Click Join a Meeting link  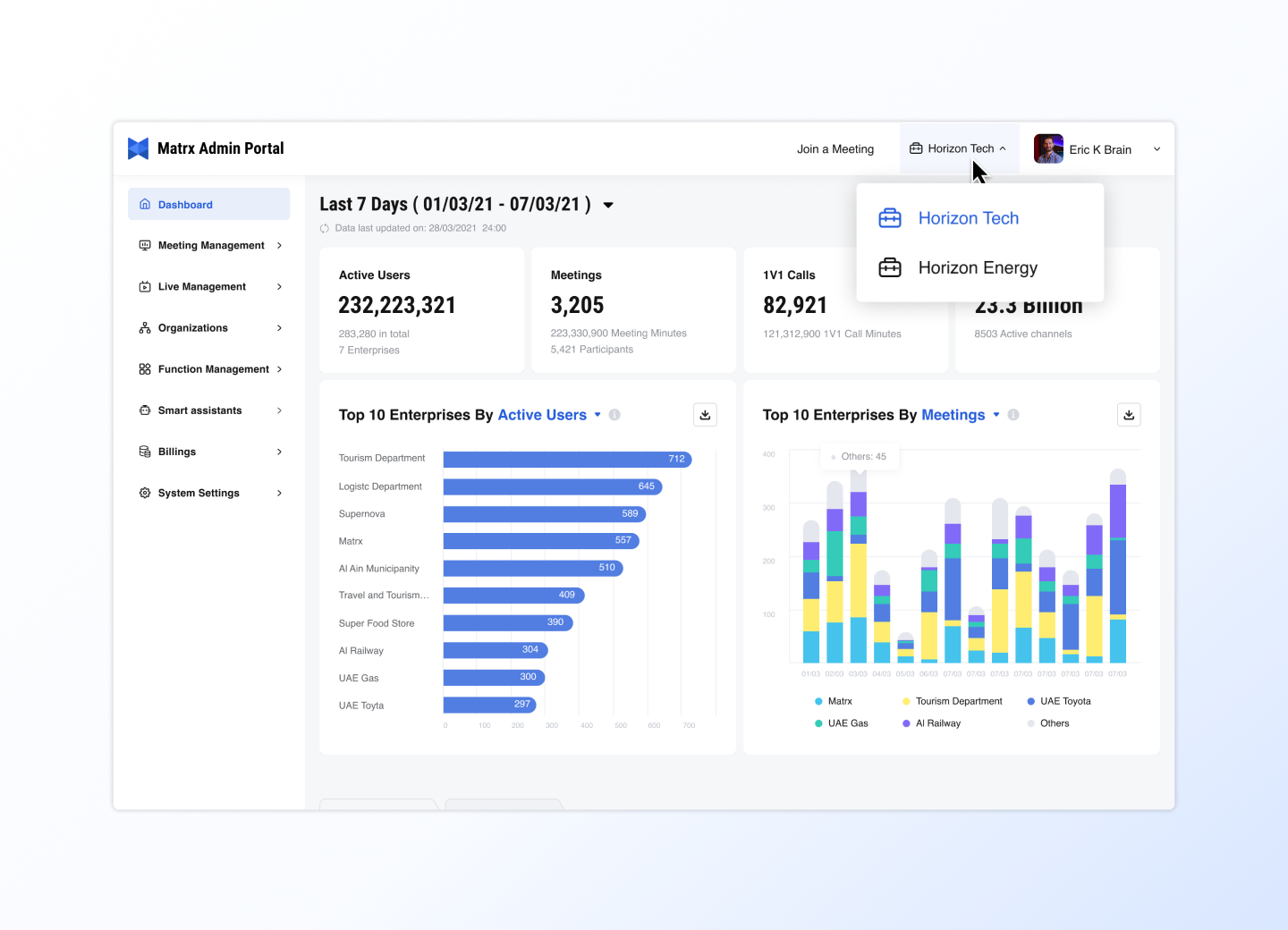(835, 149)
